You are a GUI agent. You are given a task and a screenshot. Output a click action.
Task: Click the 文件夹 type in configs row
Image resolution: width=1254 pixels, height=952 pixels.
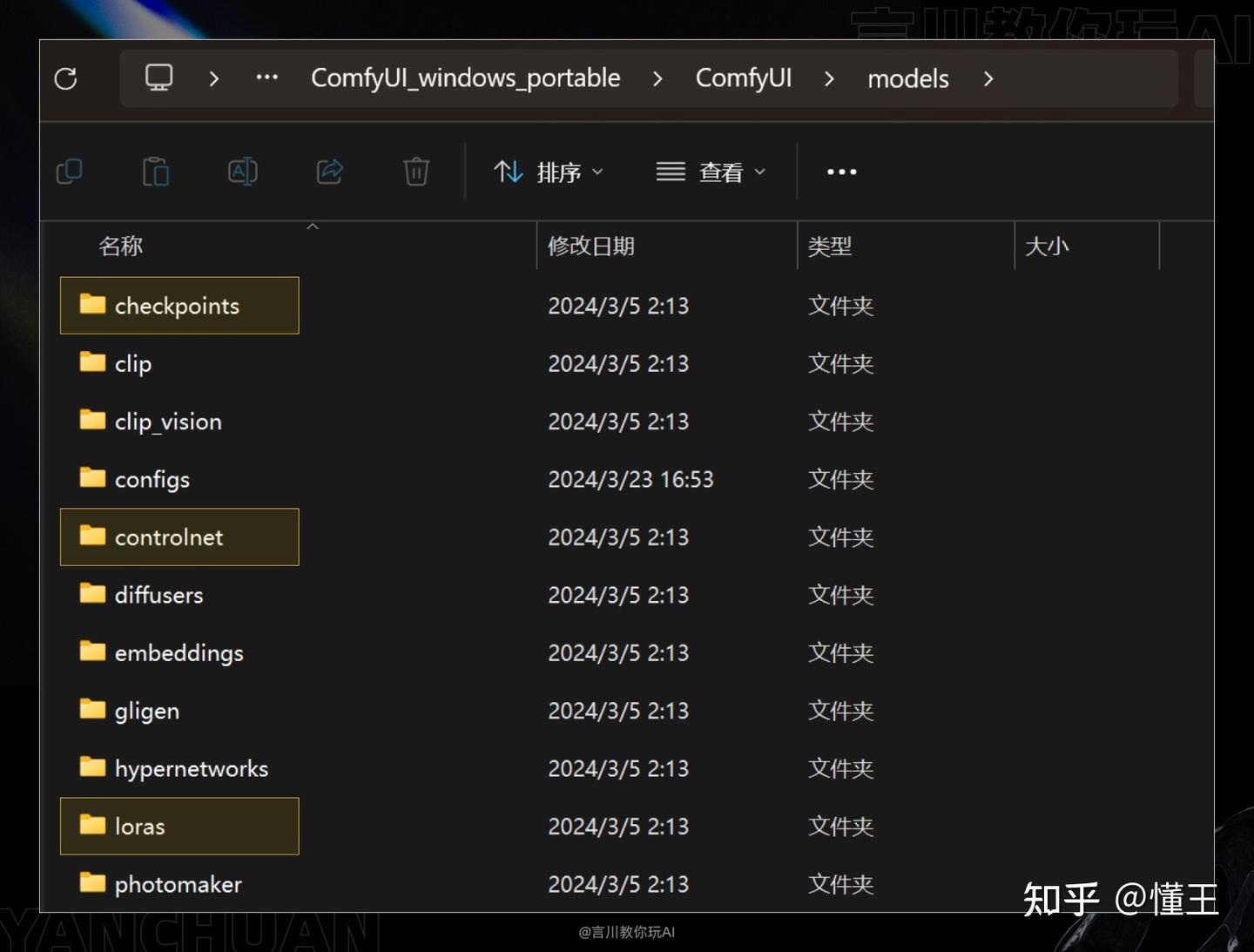click(840, 479)
